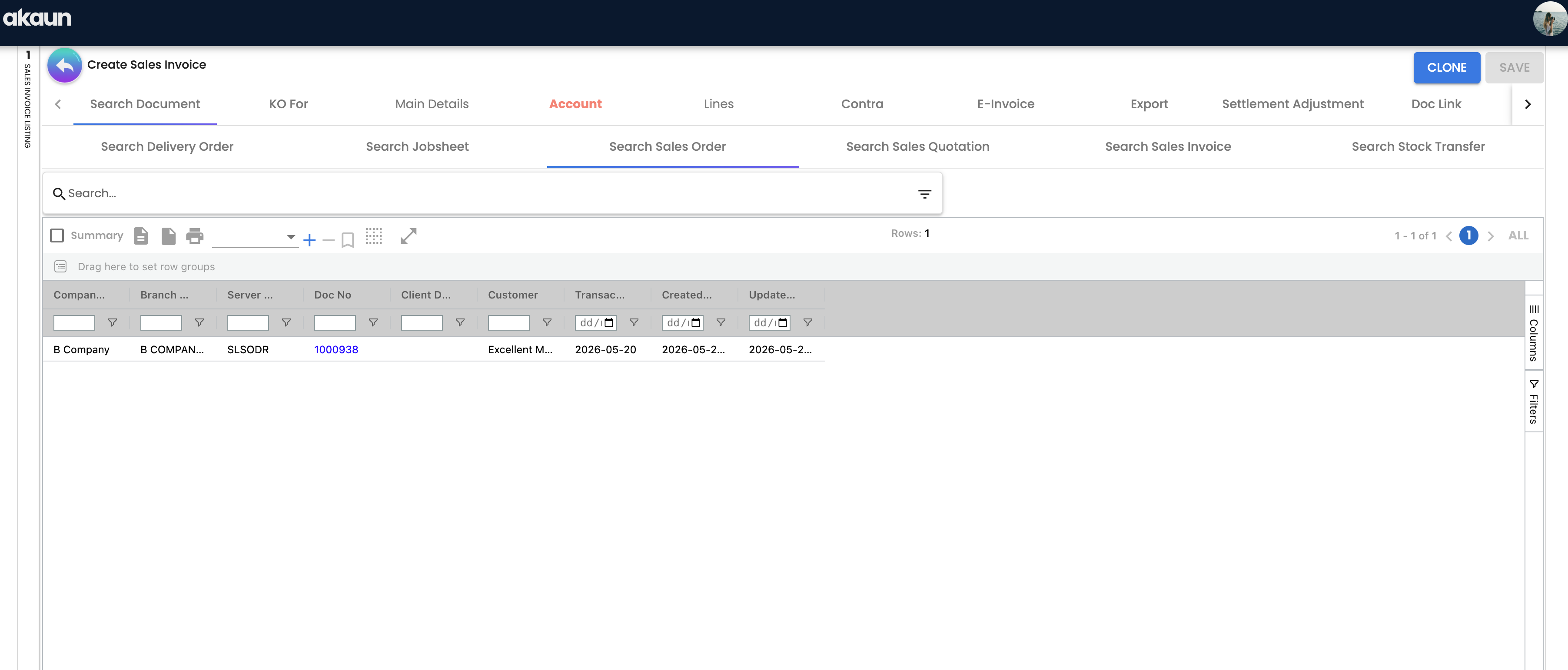The width and height of the screenshot is (1568, 670).
Task: Select page 1 pagination button
Action: [1469, 235]
